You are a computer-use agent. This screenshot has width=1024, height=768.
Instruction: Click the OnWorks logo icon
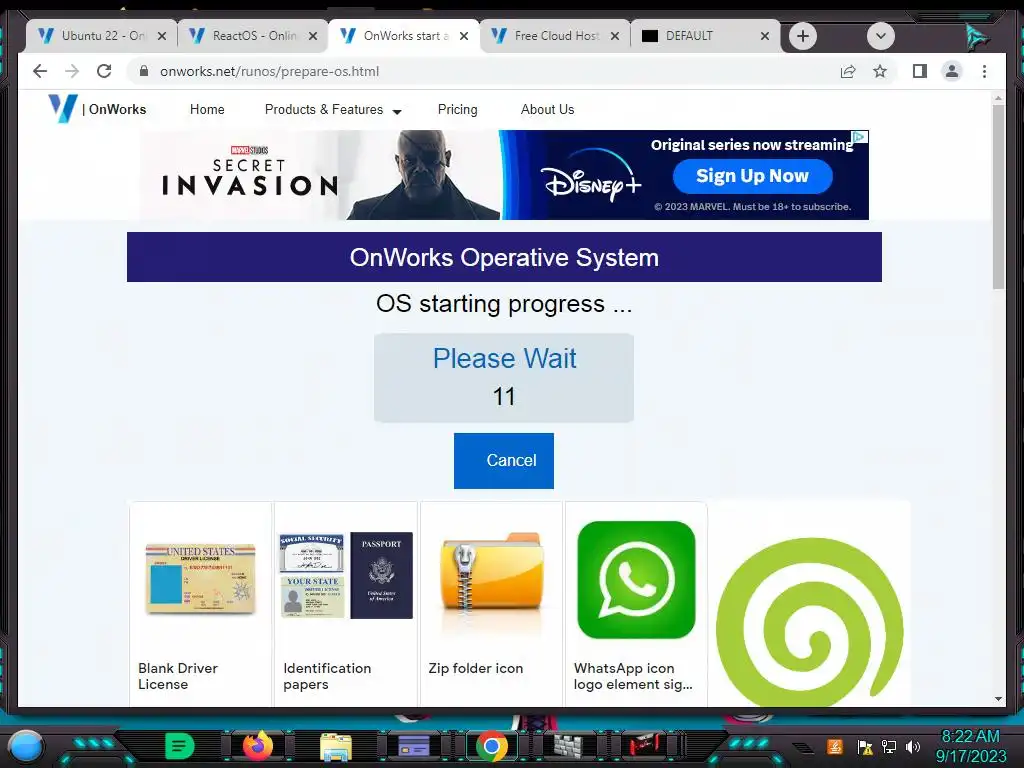click(63, 108)
